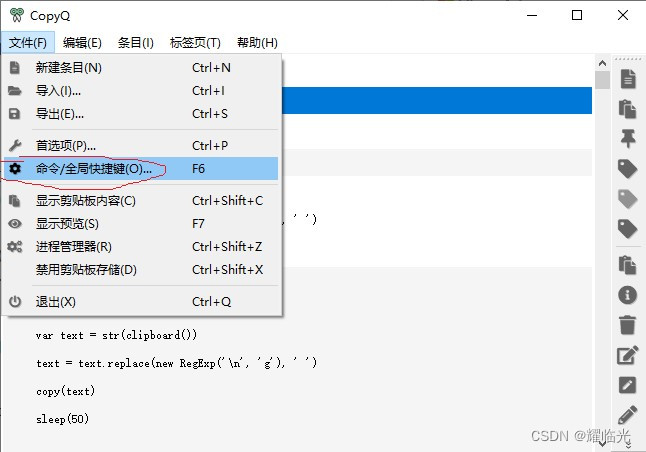646x452 pixels.
Task: Click the floppy disk icon beside 导出(E)
Action: pyautogui.click(x=14, y=114)
